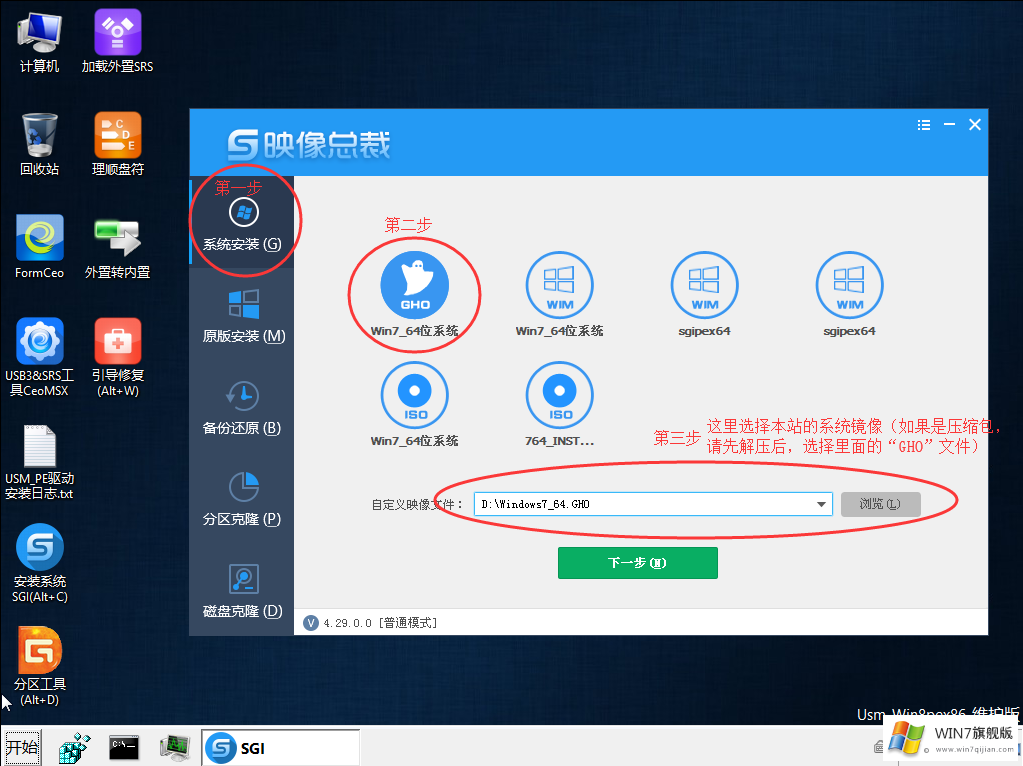Select the 764_INST ISO image icon

tap(559, 395)
